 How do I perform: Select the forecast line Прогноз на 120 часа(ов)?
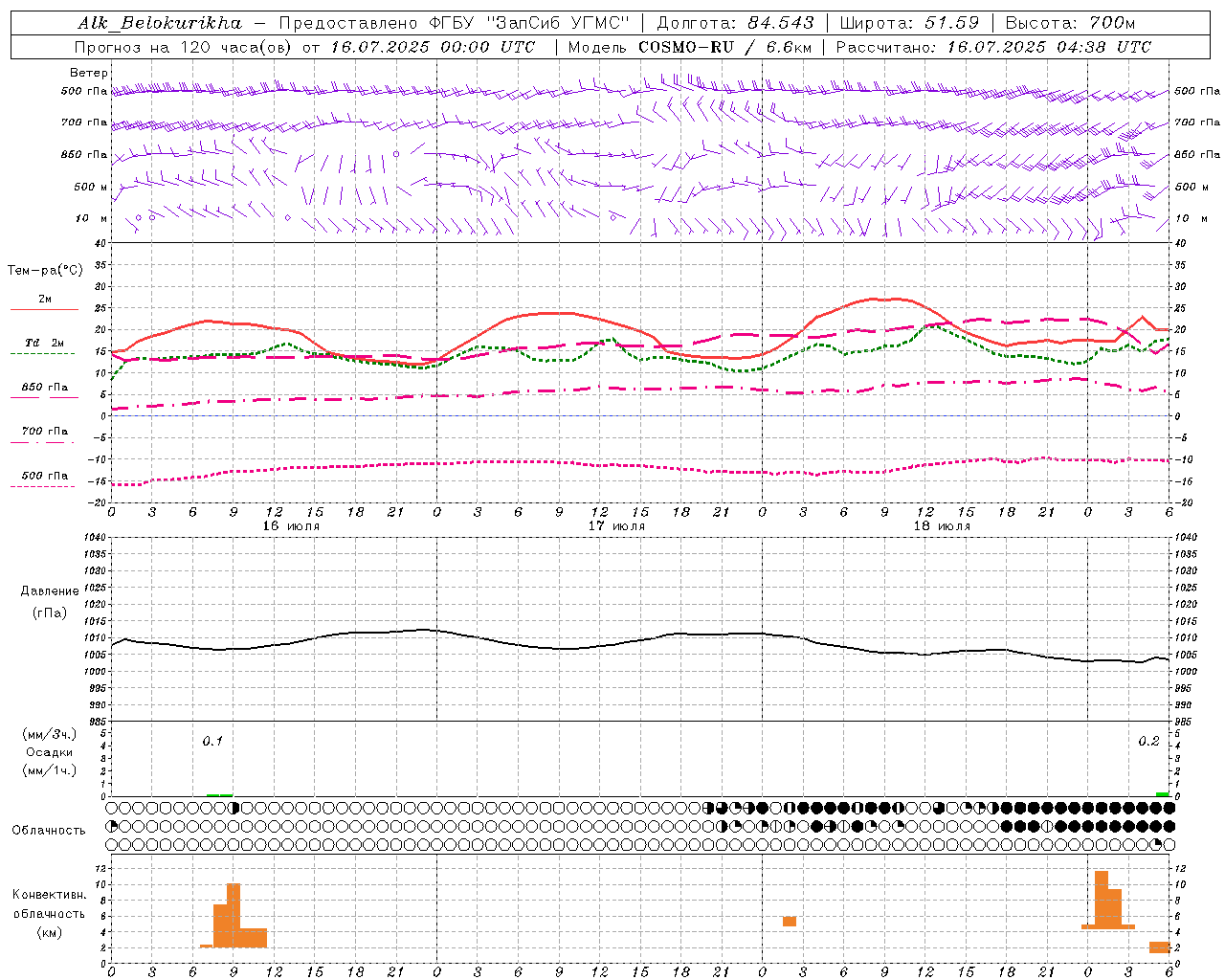click(184, 47)
